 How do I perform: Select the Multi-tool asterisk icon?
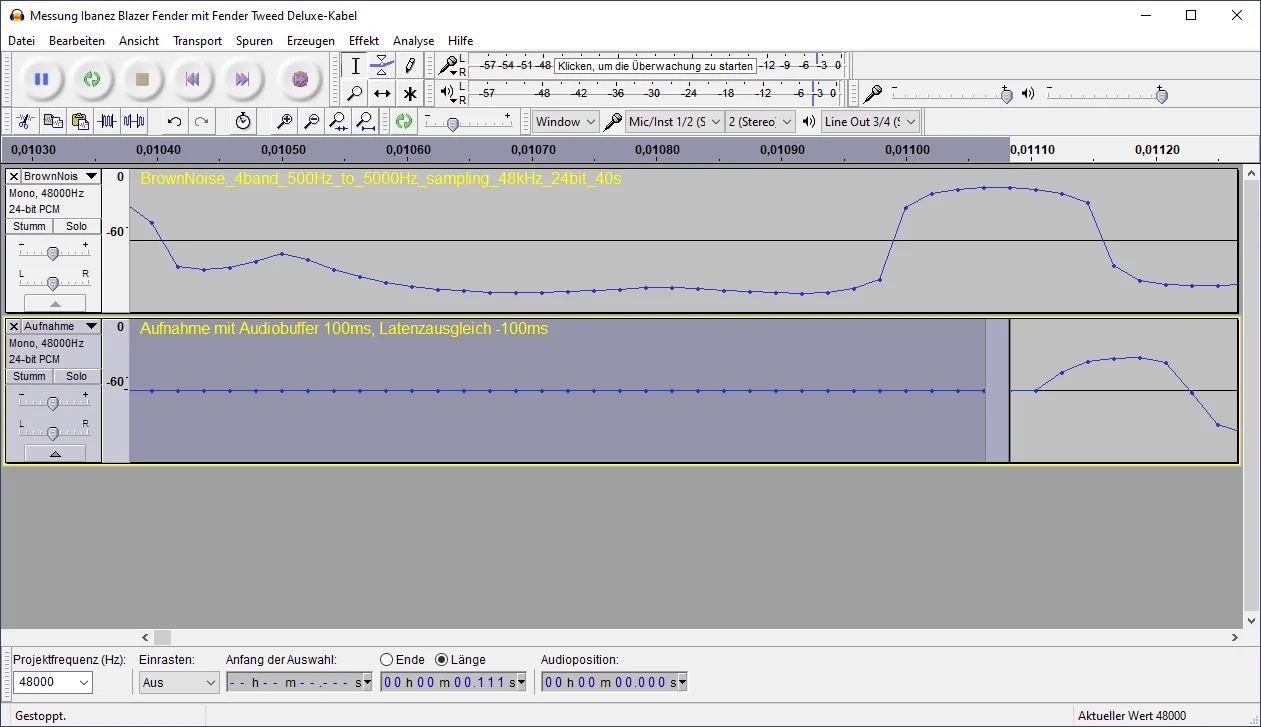(410, 94)
